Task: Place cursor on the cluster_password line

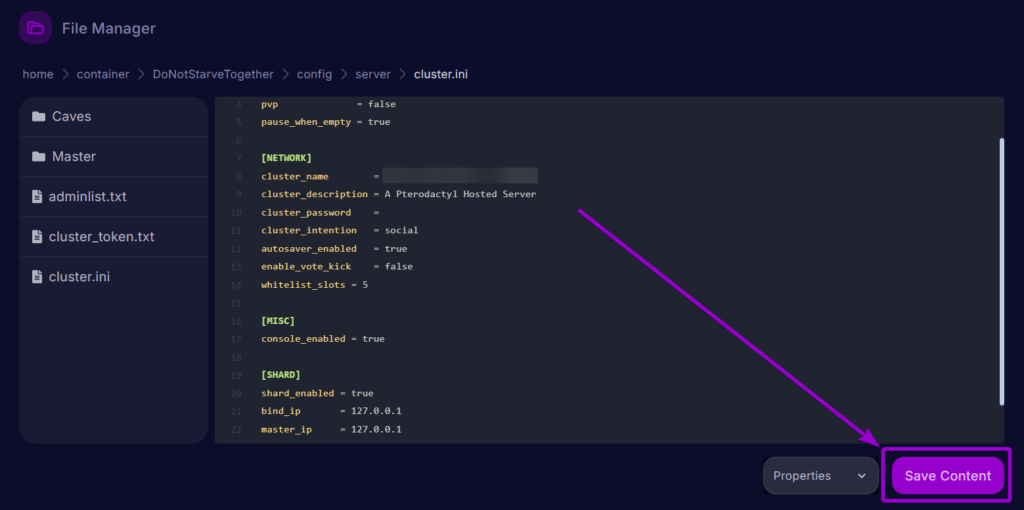Action: 306,212
